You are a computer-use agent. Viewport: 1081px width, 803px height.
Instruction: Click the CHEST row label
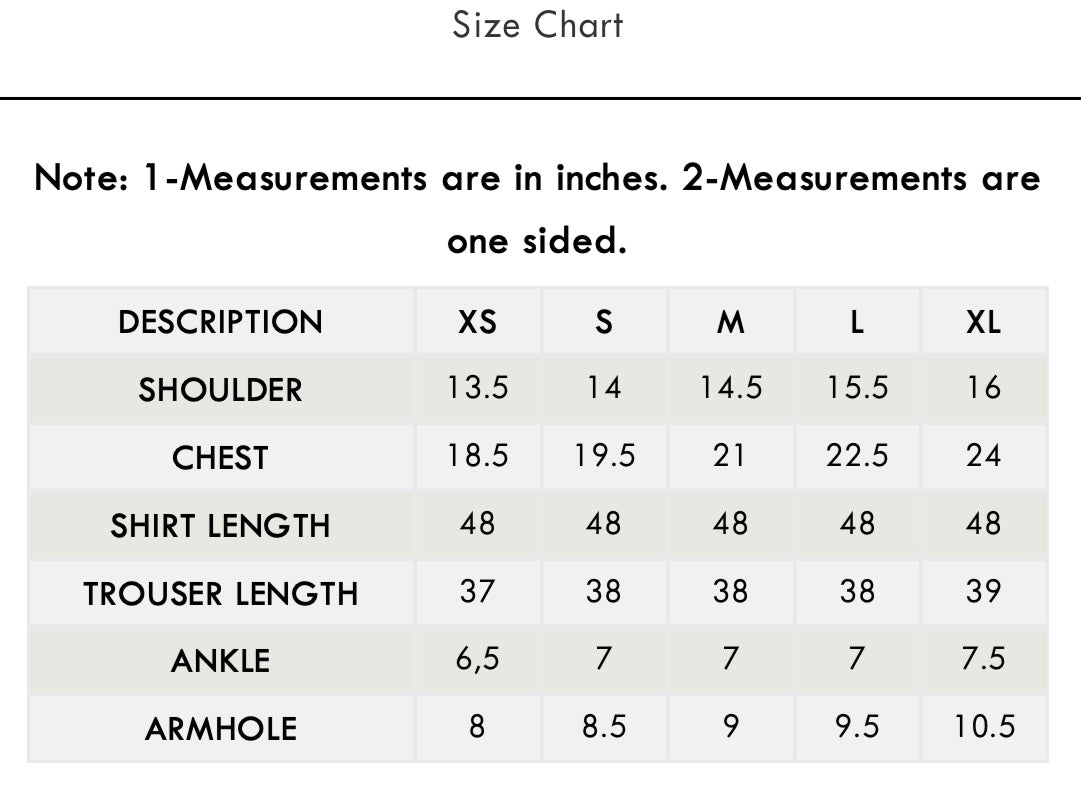click(x=221, y=458)
